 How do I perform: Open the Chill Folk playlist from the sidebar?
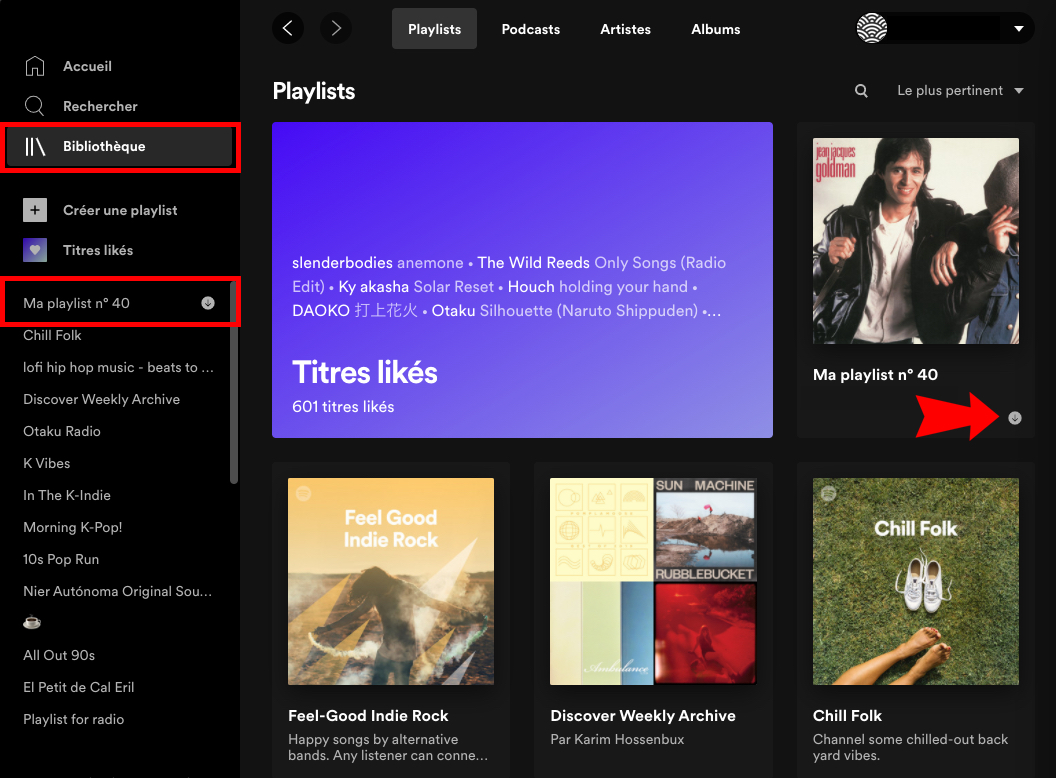51,335
